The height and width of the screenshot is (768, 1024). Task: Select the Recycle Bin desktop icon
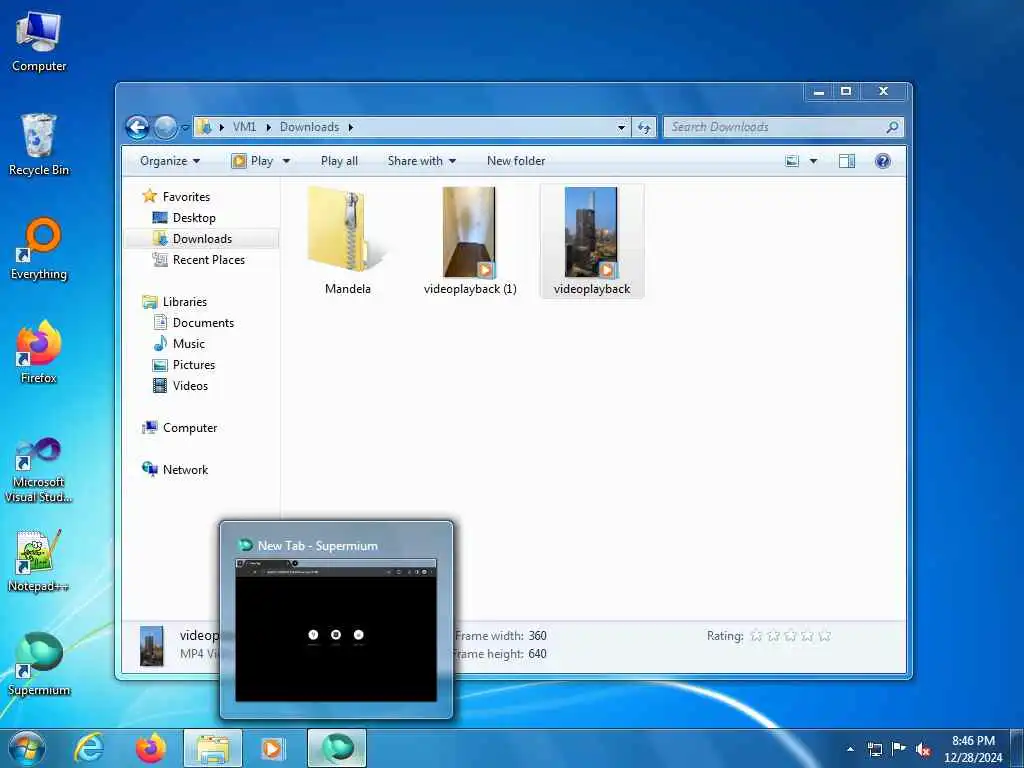point(39,144)
